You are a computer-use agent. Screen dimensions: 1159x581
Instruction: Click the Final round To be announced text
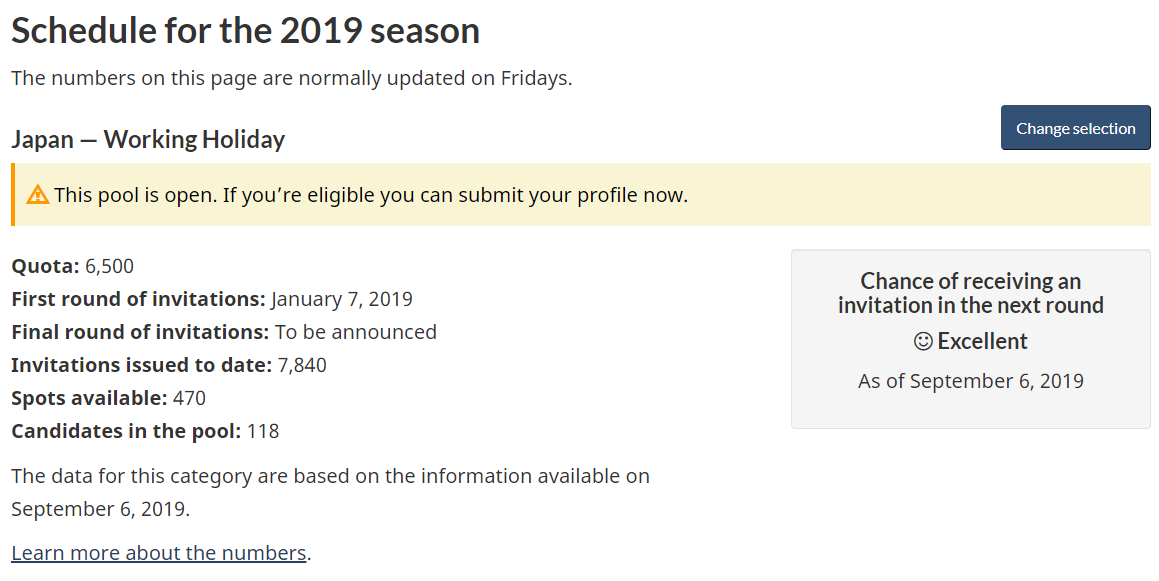coord(356,332)
